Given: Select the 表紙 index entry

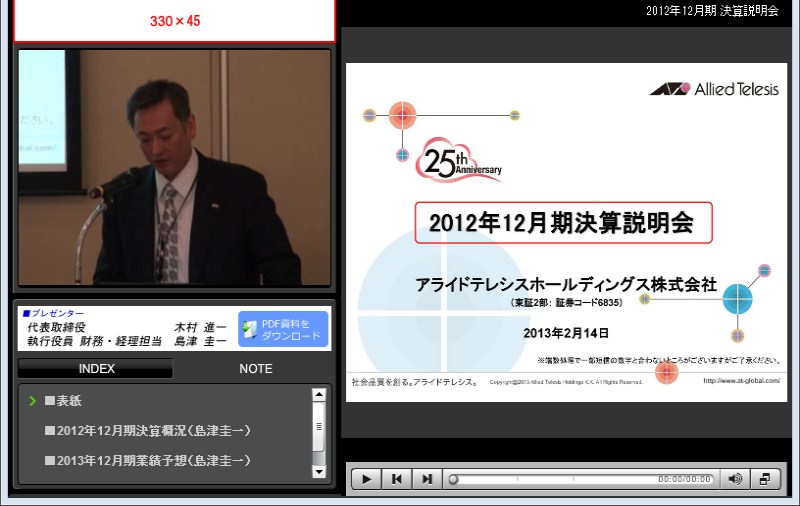Looking at the screenshot, I should (x=63, y=401).
